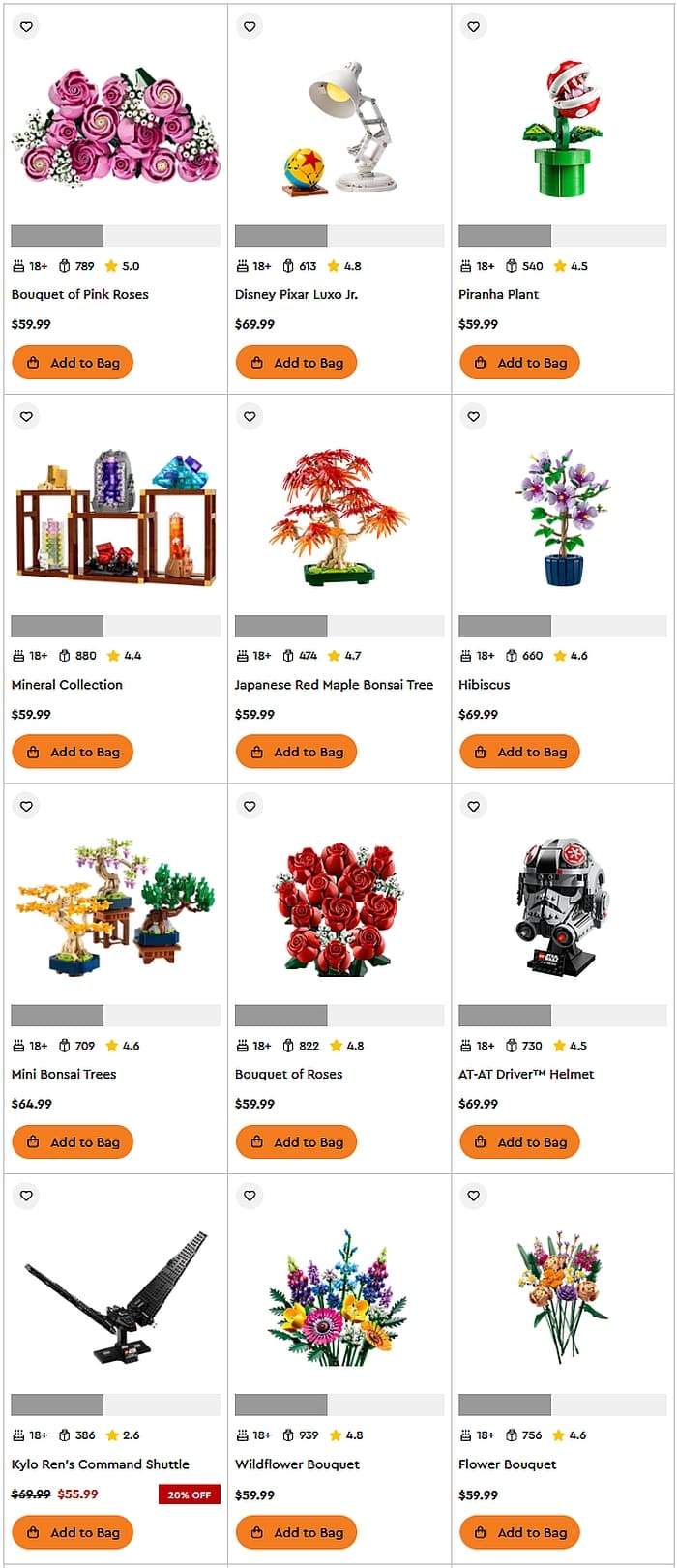Heart the AT-AT Driver Helmet product
This screenshot has height=1568, width=677.
[x=473, y=807]
